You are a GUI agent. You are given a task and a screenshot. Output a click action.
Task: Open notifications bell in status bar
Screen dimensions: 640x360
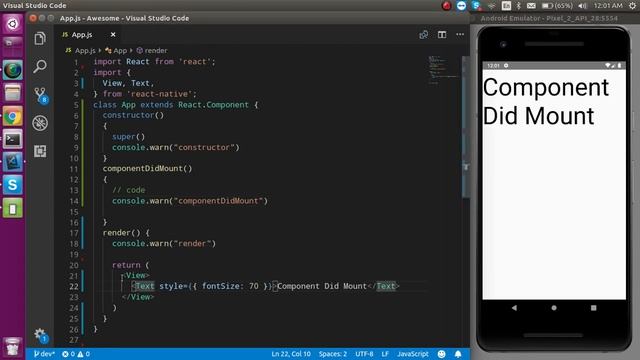click(x=458, y=354)
